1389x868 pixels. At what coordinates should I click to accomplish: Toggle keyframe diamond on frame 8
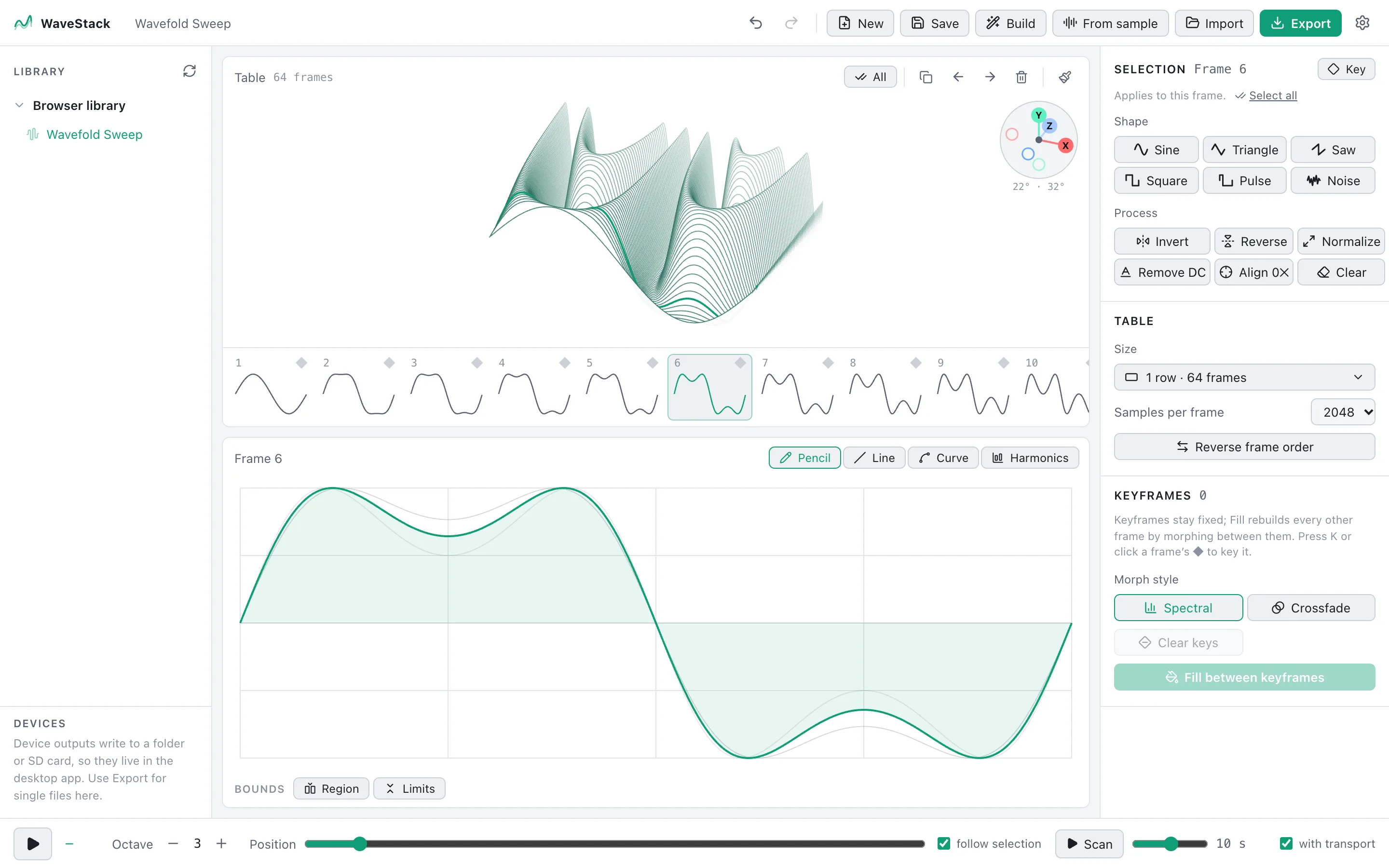(x=915, y=363)
